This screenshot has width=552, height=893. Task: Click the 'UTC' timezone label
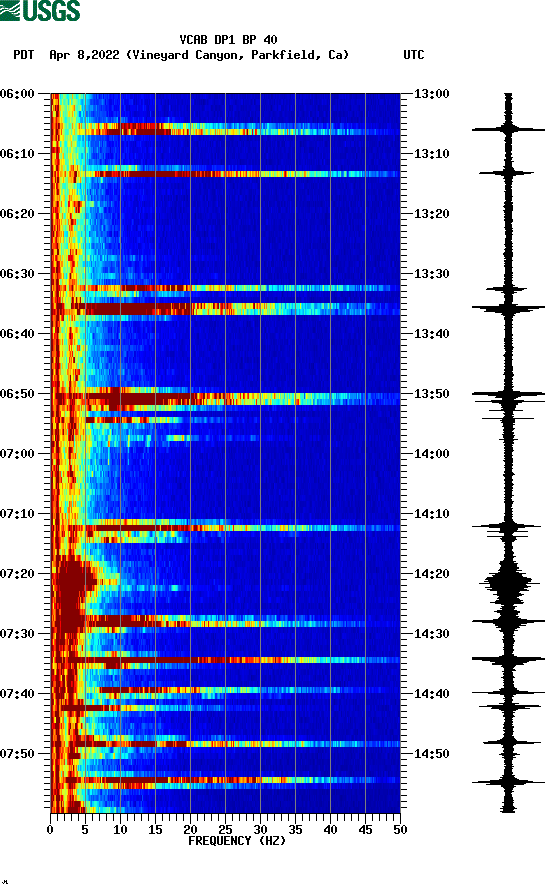pyautogui.click(x=414, y=55)
